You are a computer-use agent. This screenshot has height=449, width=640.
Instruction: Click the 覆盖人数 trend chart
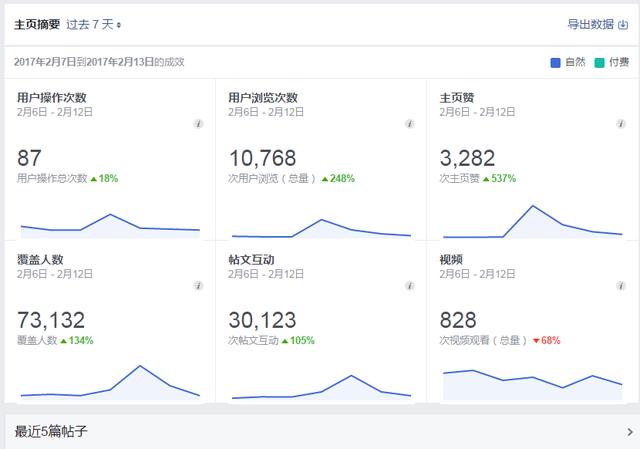[x=110, y=382]
